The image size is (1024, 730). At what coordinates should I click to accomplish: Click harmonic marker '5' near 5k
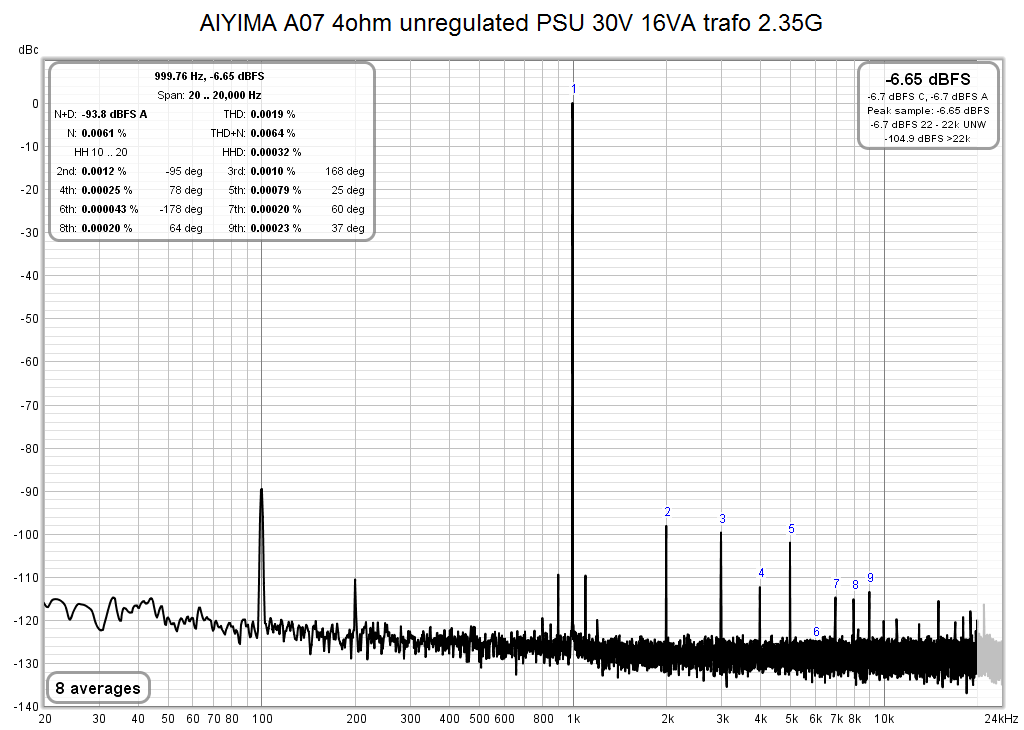[x=792, y=529]
